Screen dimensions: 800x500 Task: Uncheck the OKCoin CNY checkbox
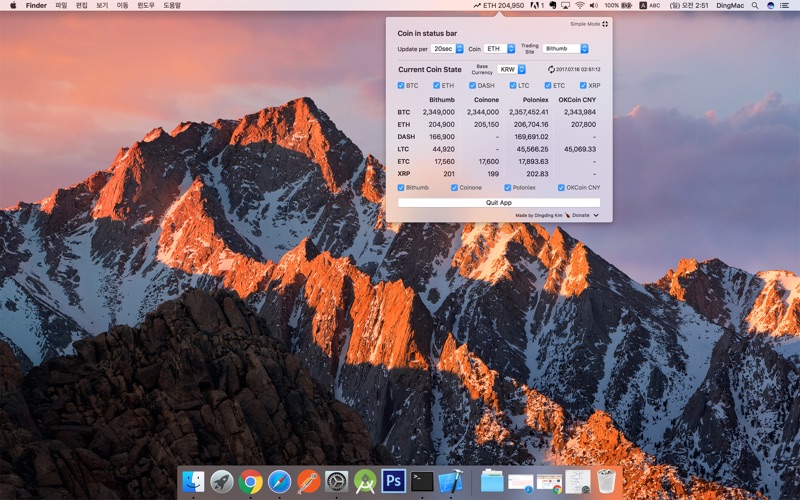[x=561, y=187]
